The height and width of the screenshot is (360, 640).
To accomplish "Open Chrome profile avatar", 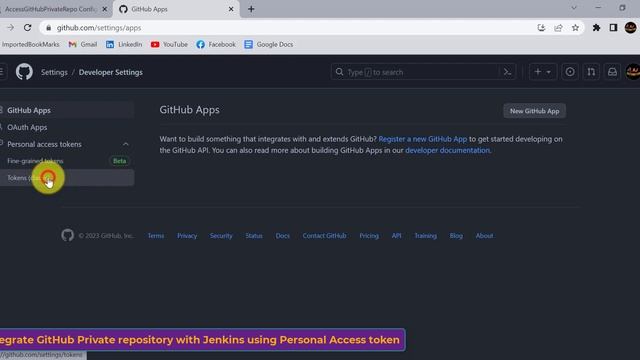I will coord(631,28).
